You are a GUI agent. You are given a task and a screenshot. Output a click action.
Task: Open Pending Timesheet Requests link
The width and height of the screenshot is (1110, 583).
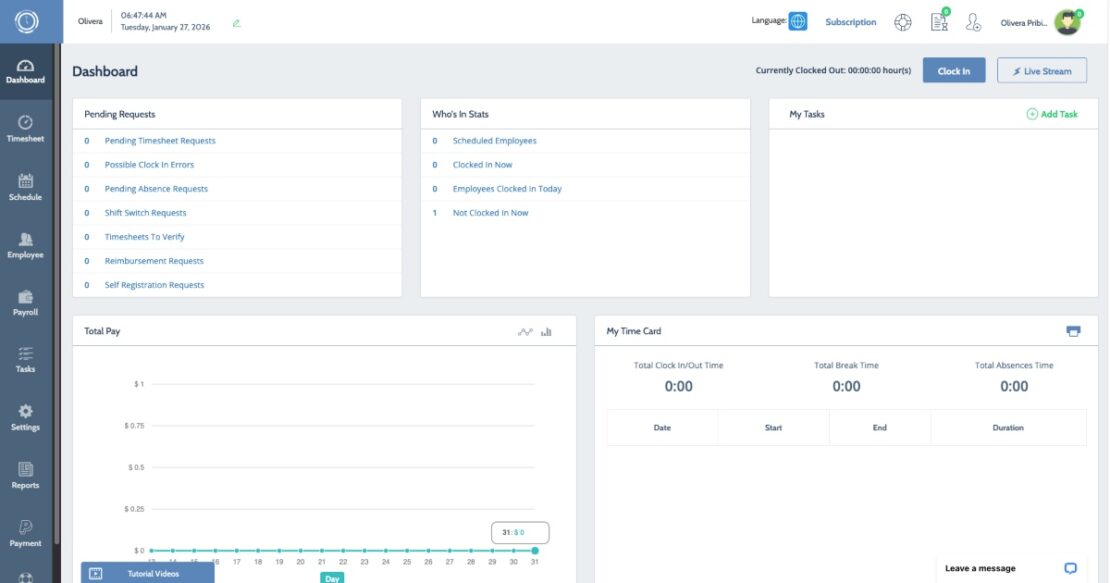click(x=159, y=140)
